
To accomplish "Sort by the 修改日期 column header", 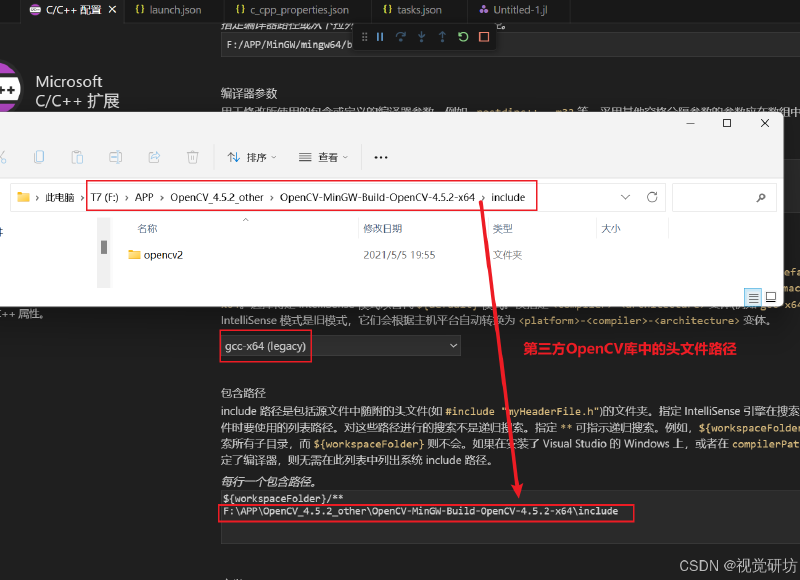I will (383, 229).
